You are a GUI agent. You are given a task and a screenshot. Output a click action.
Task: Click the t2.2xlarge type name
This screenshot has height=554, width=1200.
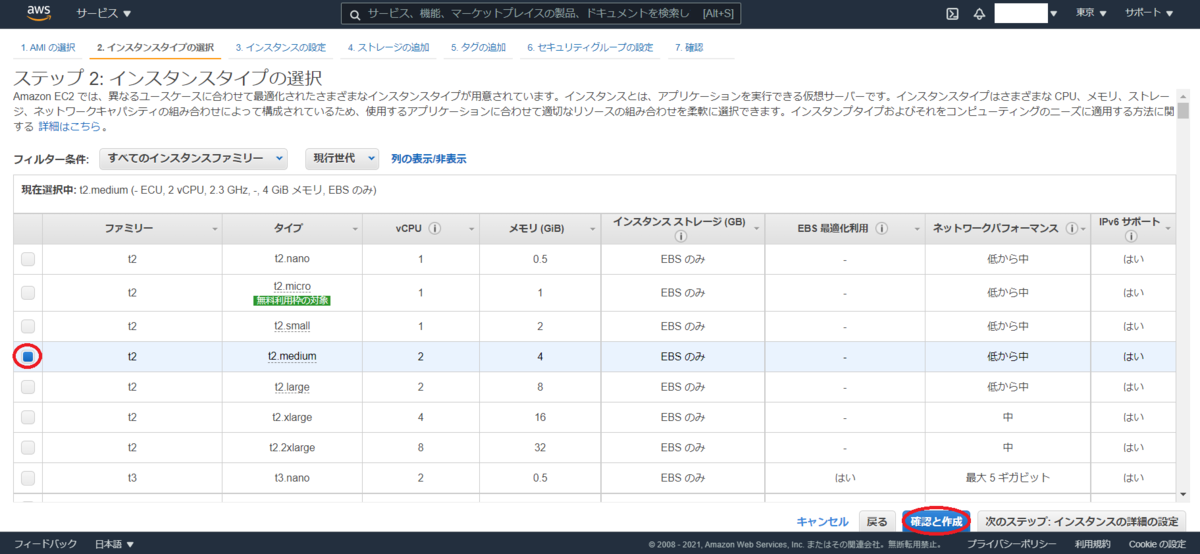pyautogui.click(x=292, y=447)
